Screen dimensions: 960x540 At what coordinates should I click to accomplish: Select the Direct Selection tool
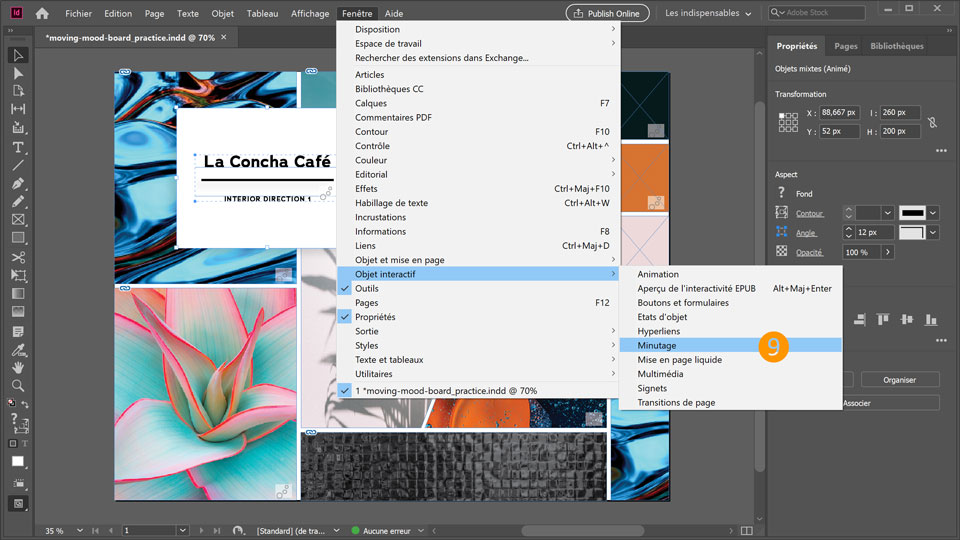click(x=18, y=73)
